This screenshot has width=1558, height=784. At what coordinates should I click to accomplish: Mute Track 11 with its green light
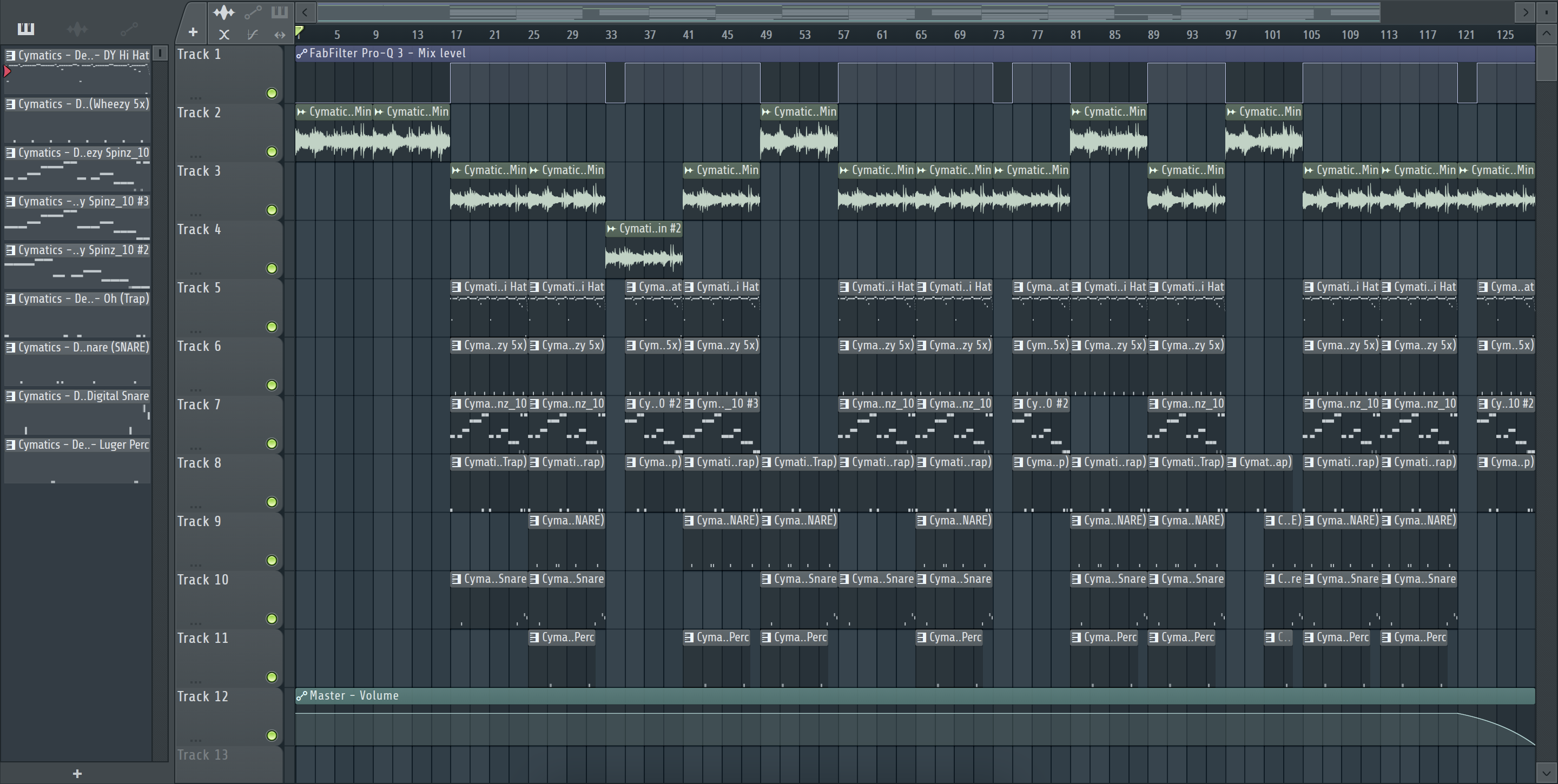(x=272, y=677)
